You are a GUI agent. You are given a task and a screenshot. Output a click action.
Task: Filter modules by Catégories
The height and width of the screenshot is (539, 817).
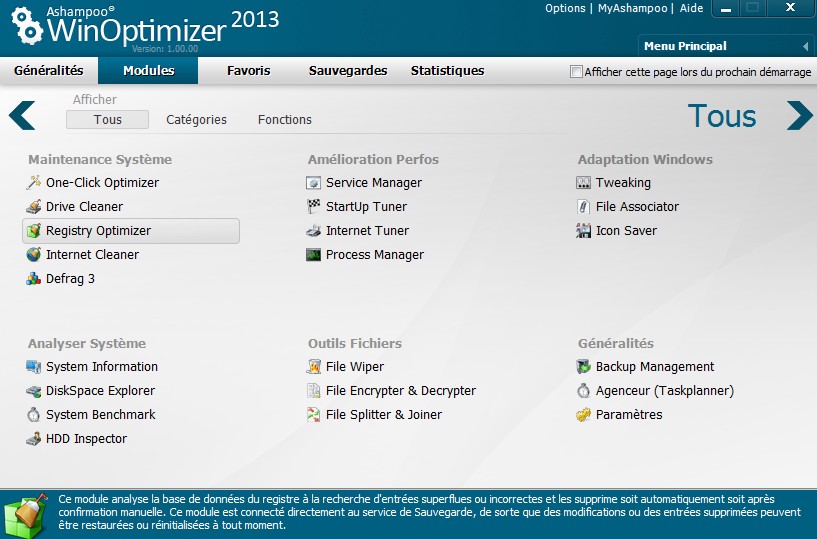(196, 119)
